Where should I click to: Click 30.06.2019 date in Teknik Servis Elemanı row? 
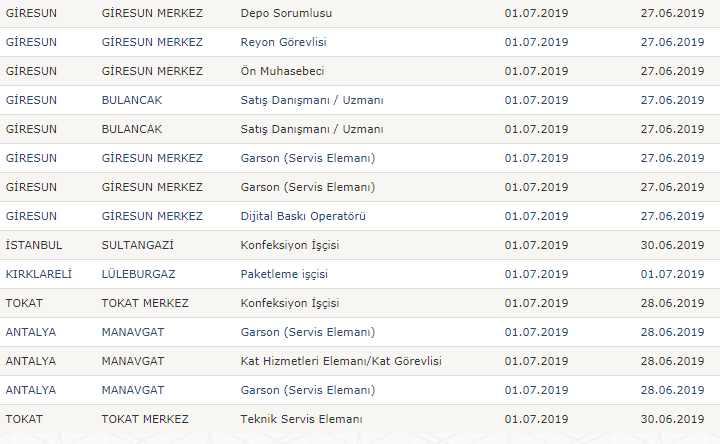coord(672,419)
